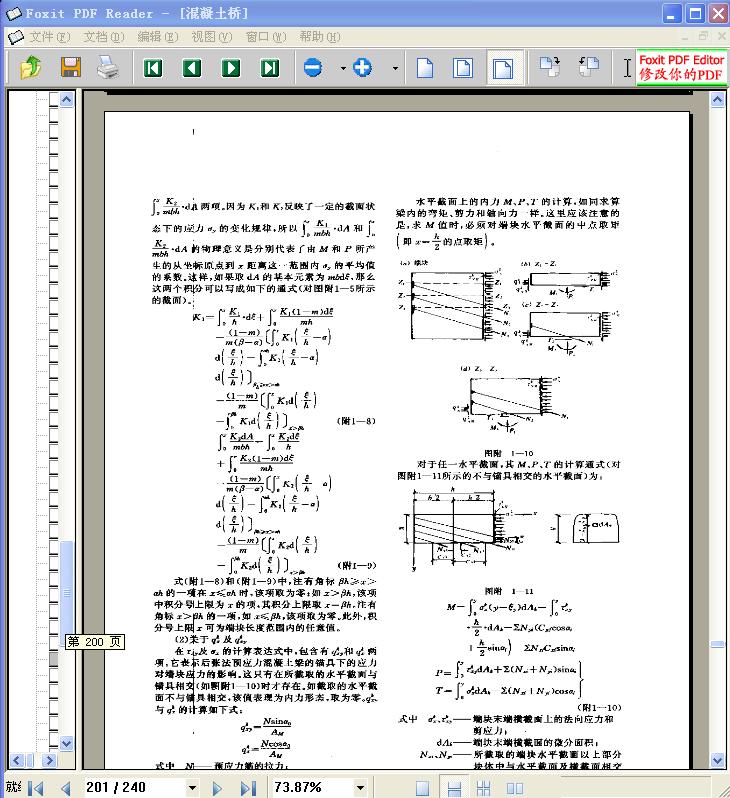Image resolution: width=730 pixels, height=798 pixels.
Task: Switch to continuous facing layout
Action: [x=484, y=788]
